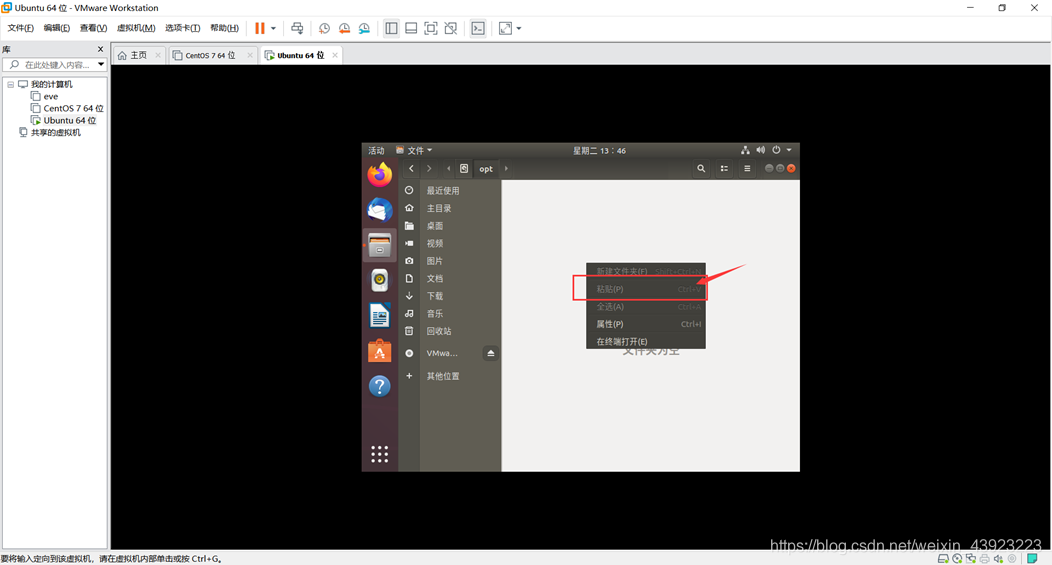The image size is (1052, 565).
Task: Go back with Files back arrow
Action: tap(411, 168)
